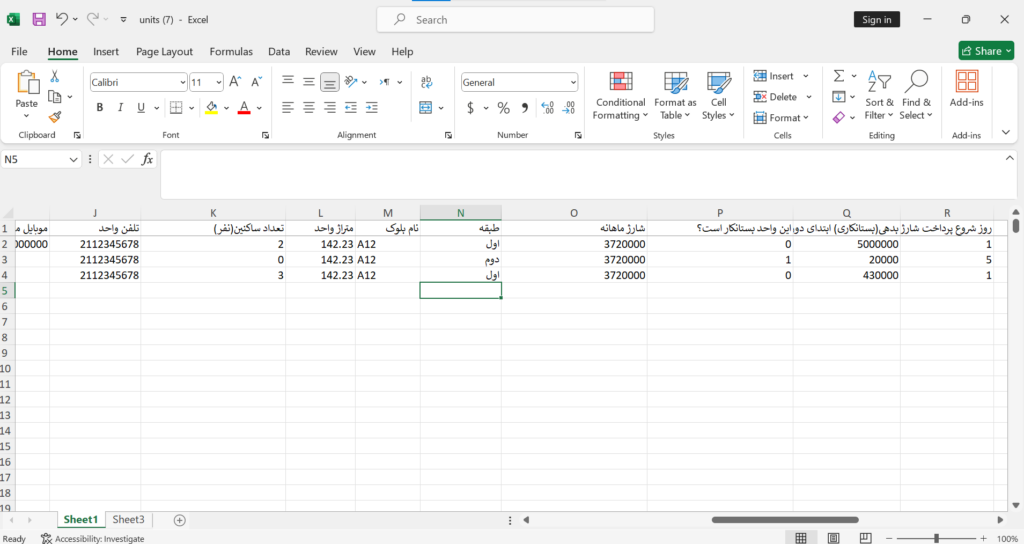Click in the Search box
Screen dimensions: 1024x544
click(x=515, y=20)
